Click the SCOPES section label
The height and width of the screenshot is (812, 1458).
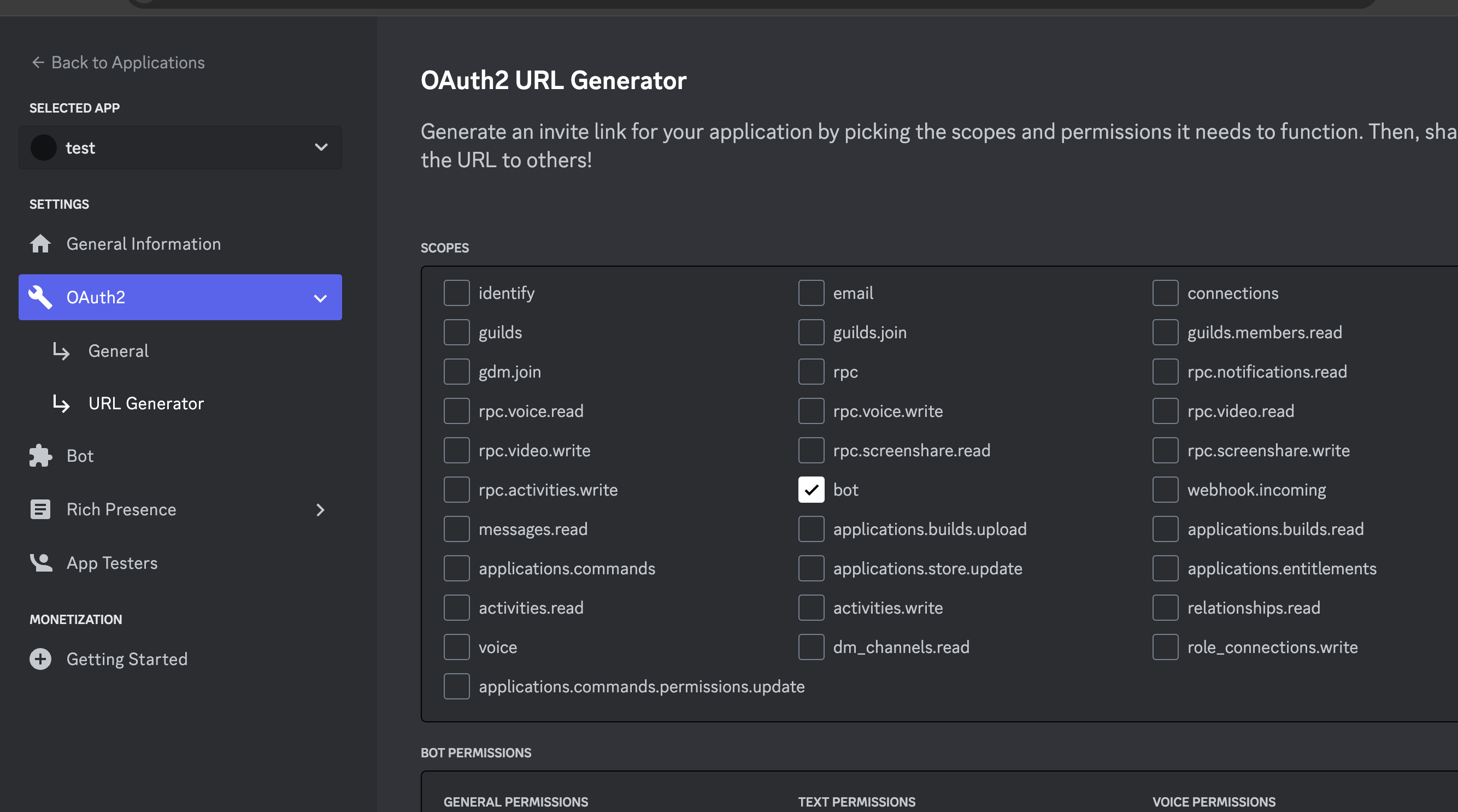[445, 248]
